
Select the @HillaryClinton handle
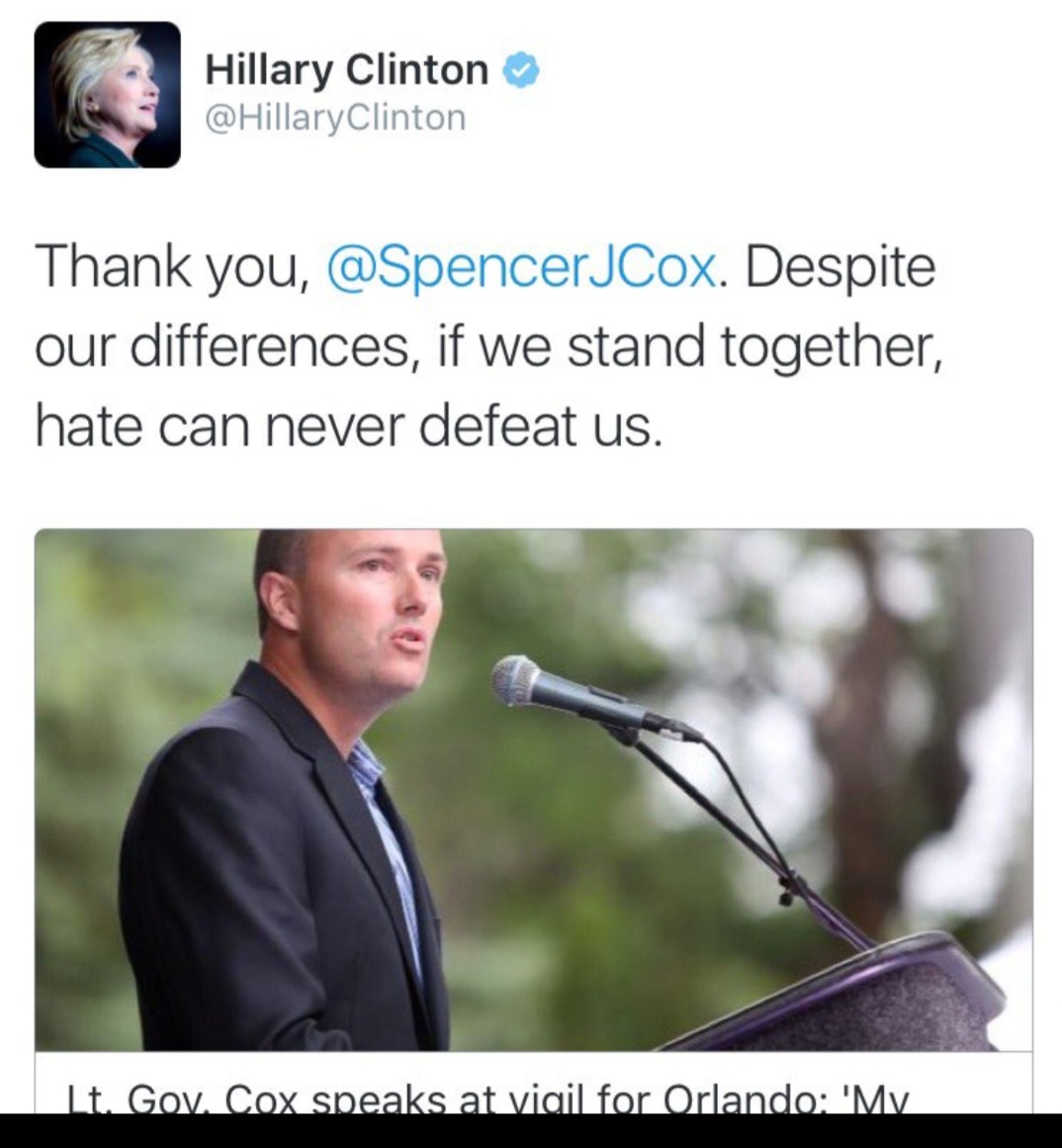(x=335, y=117)
